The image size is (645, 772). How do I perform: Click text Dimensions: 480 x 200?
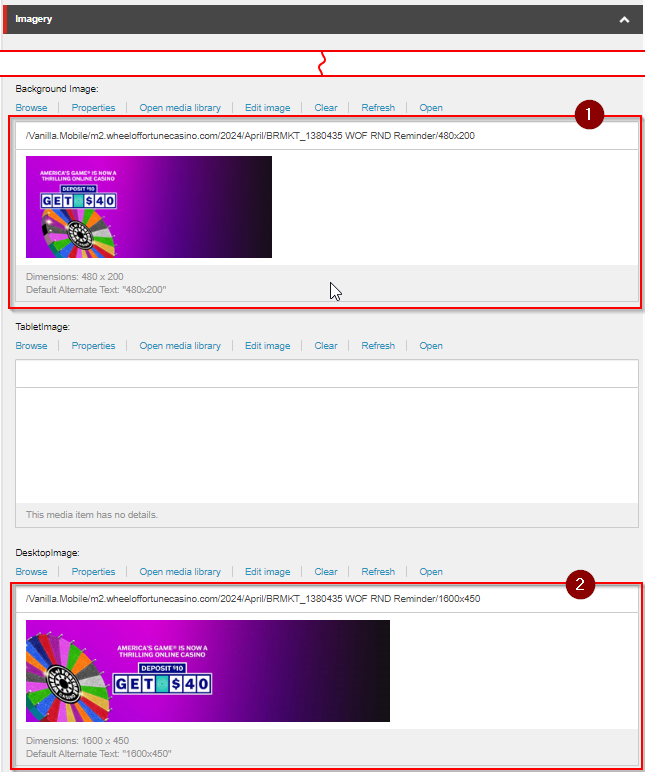[75, 277]
